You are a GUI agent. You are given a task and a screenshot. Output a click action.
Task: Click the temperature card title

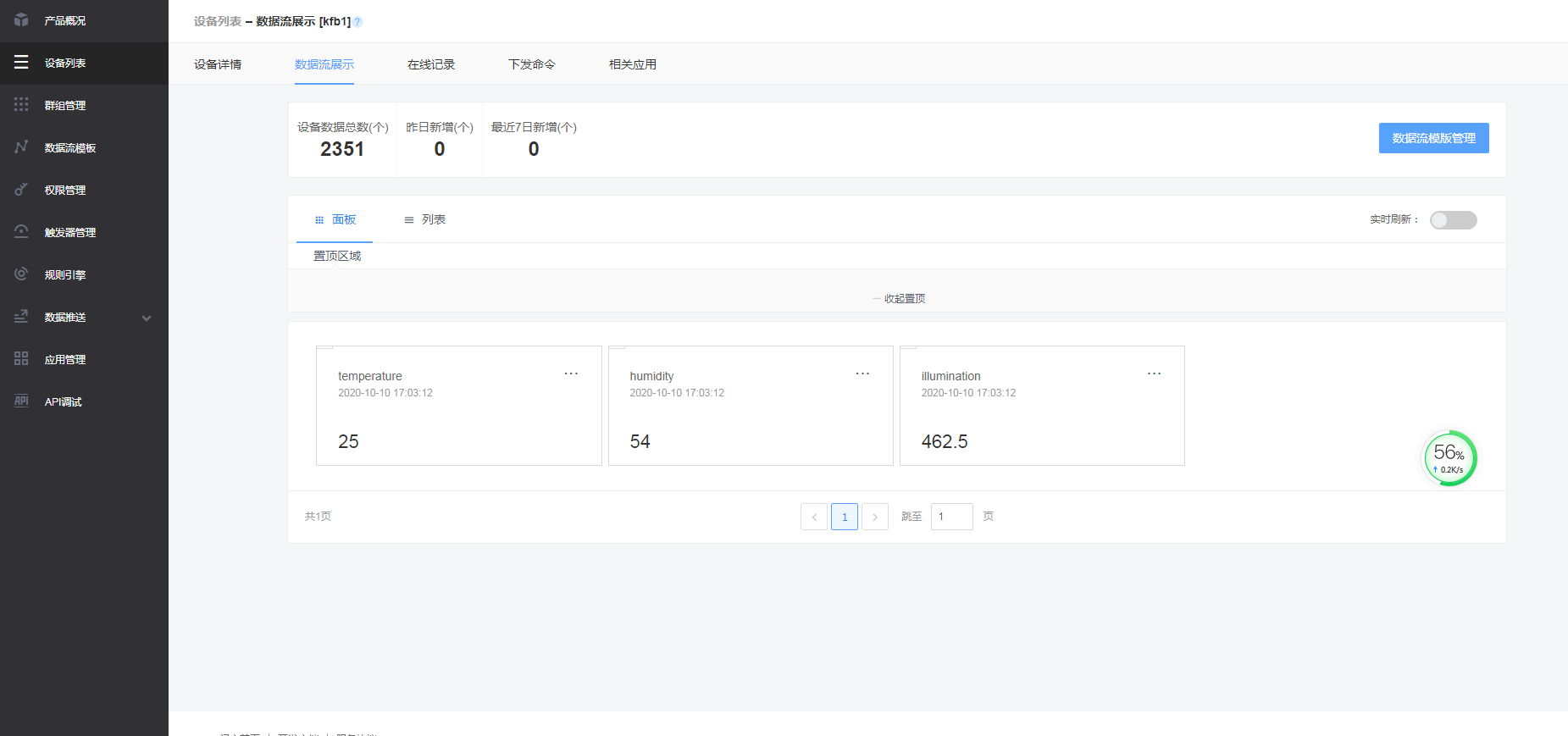[370, 376]
